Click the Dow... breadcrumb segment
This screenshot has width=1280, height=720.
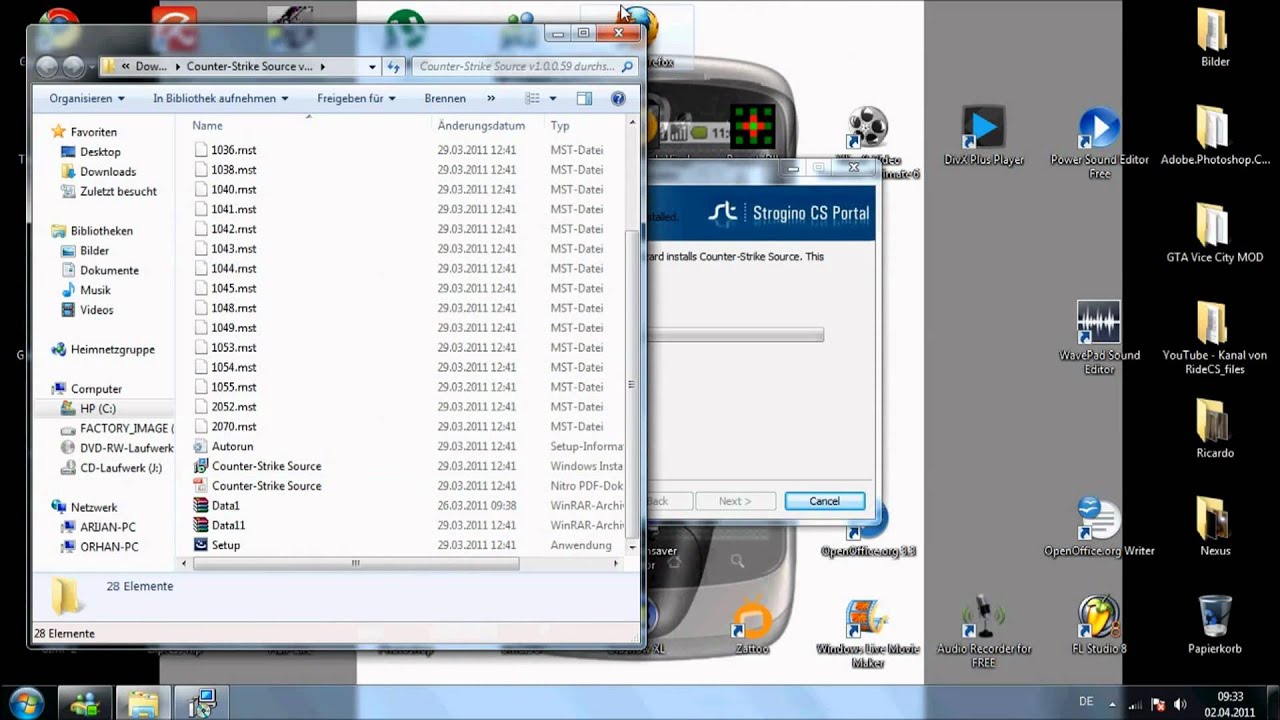(151, 67)
